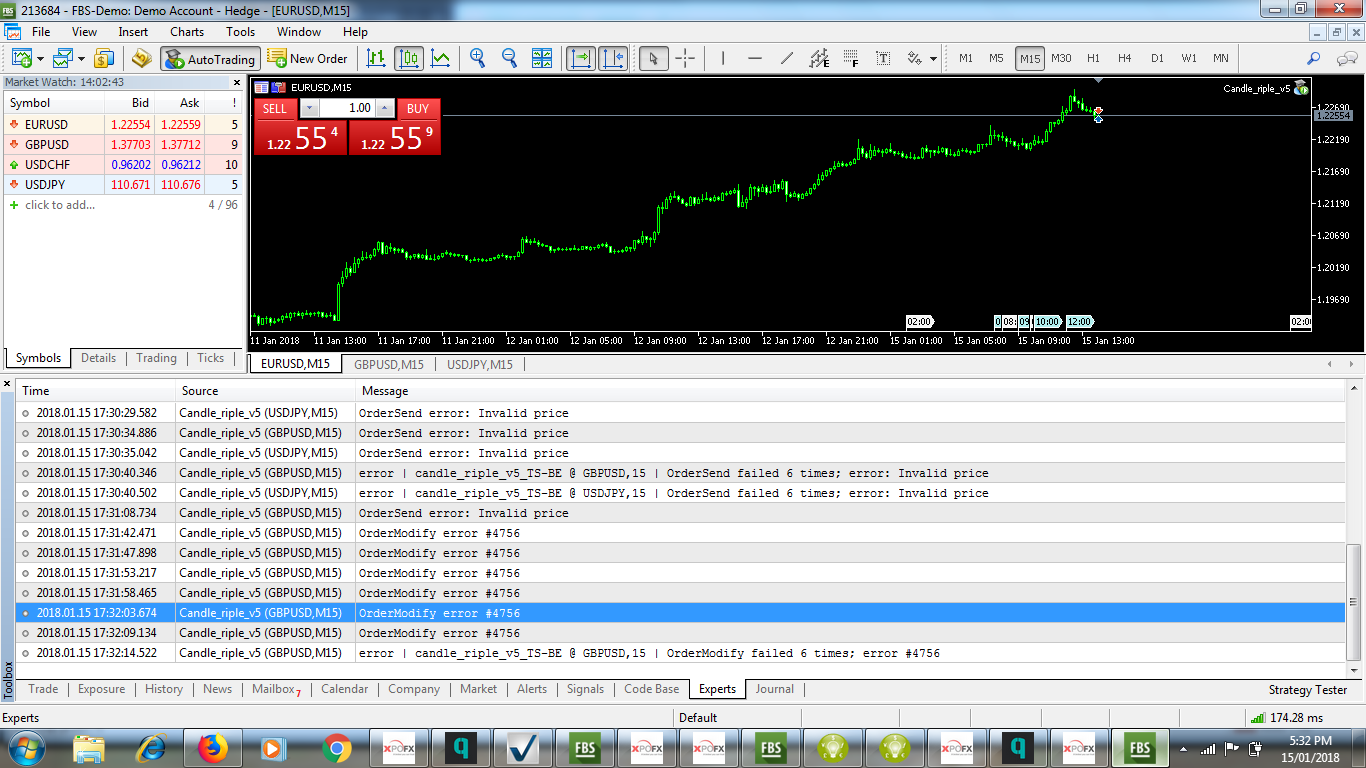The image size is (1366, 768).
Task: Click to add a symbol in Market Watch
Action: pos(60,205)
